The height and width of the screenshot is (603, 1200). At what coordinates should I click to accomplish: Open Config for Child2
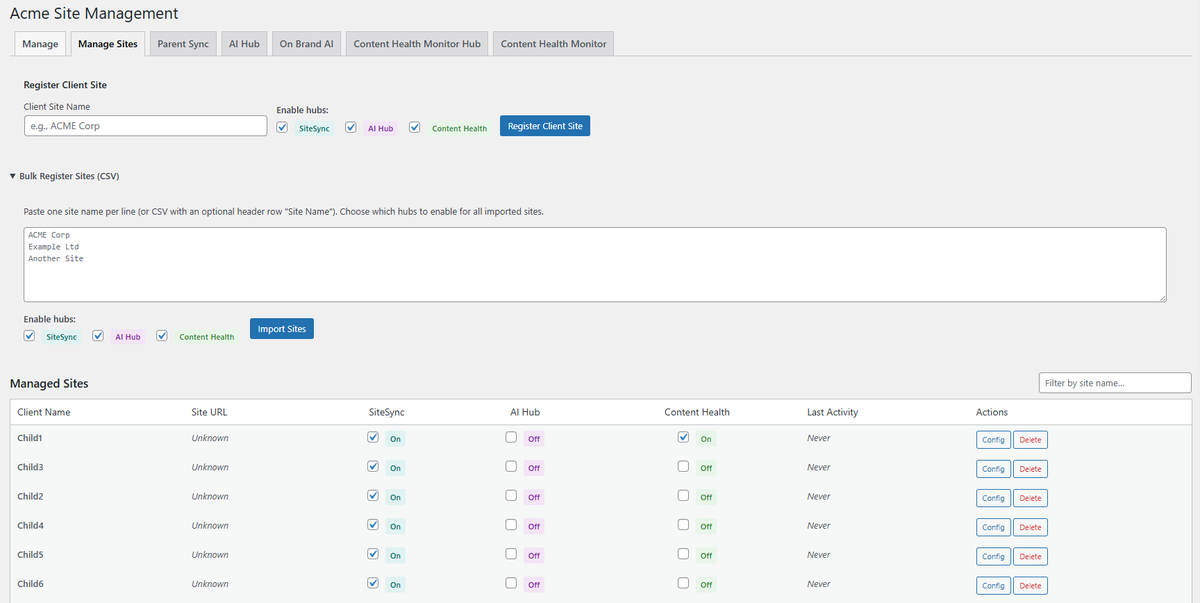[x=993, y=498]
